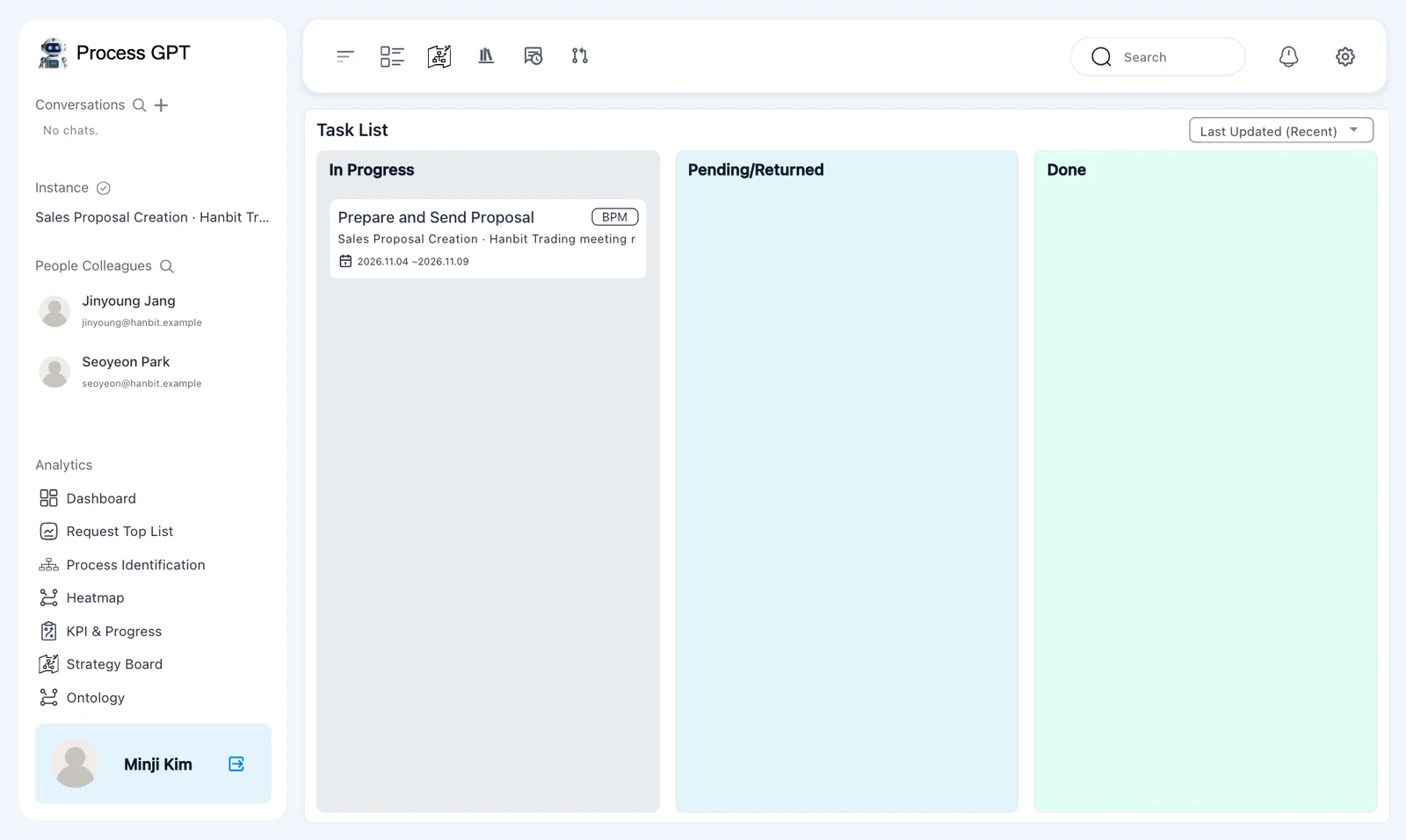1406x840 pixels.
Task: Click the Instance checkmark circle icon
Action: click(x=103, y=188)
